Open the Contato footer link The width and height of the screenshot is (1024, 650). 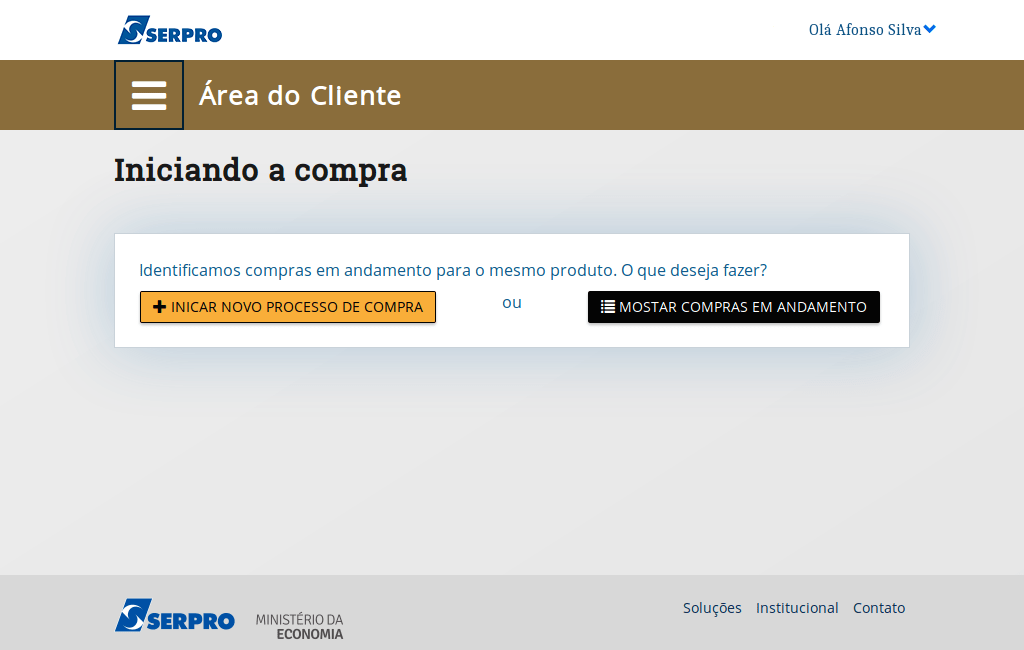878,608
